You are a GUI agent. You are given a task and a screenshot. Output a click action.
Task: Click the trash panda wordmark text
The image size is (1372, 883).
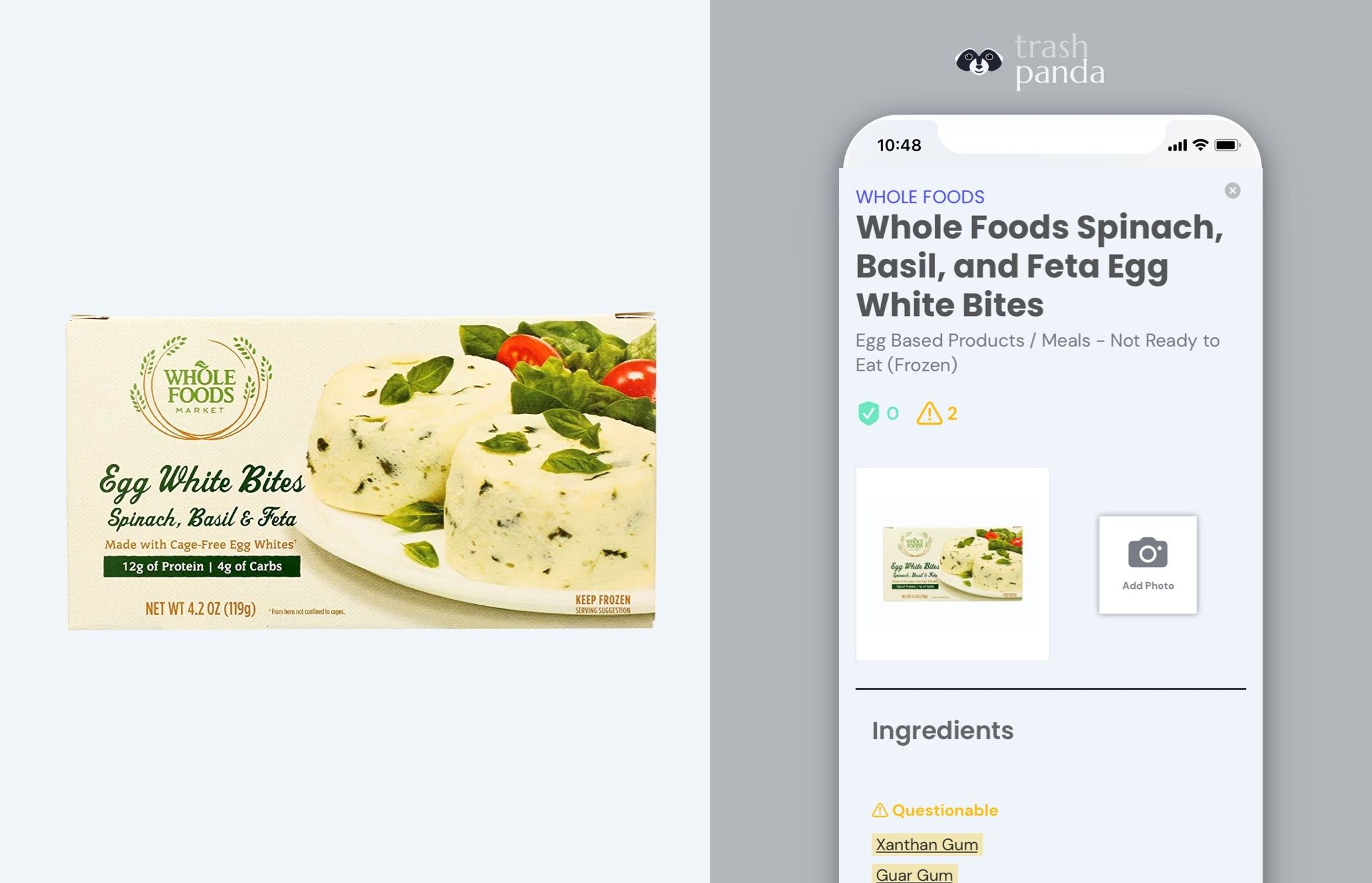(x=1059, y=61)
